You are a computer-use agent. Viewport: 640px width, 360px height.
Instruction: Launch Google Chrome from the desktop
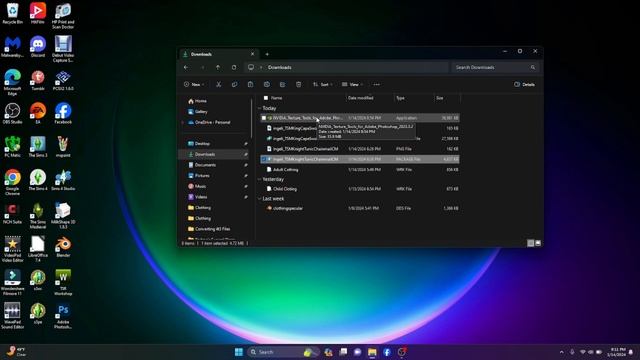point(12,183)
